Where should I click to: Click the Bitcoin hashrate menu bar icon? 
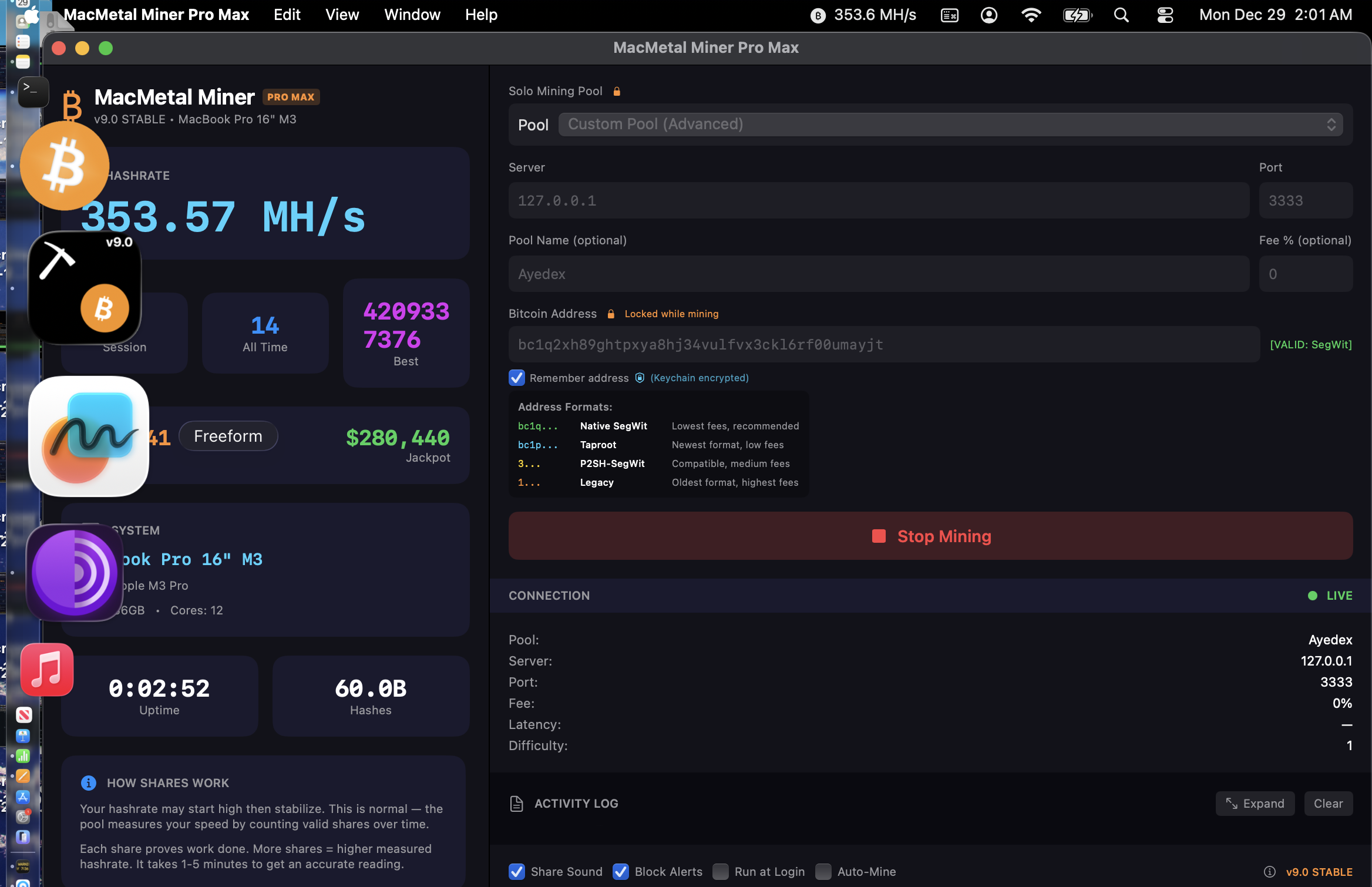pos(818,15)
